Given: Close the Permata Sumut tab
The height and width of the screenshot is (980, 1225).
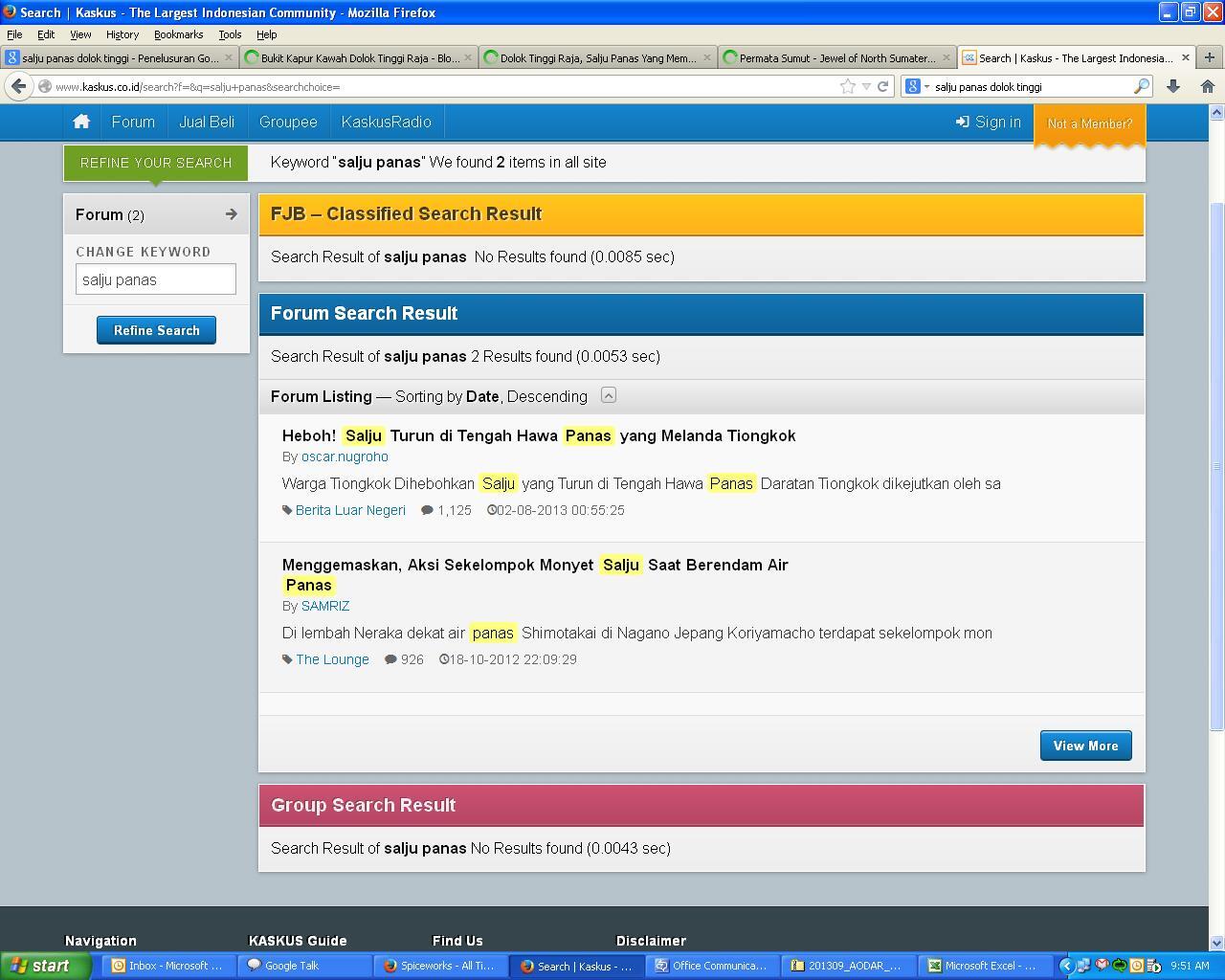Looking at the screenshot, I should tap(947, 57).
